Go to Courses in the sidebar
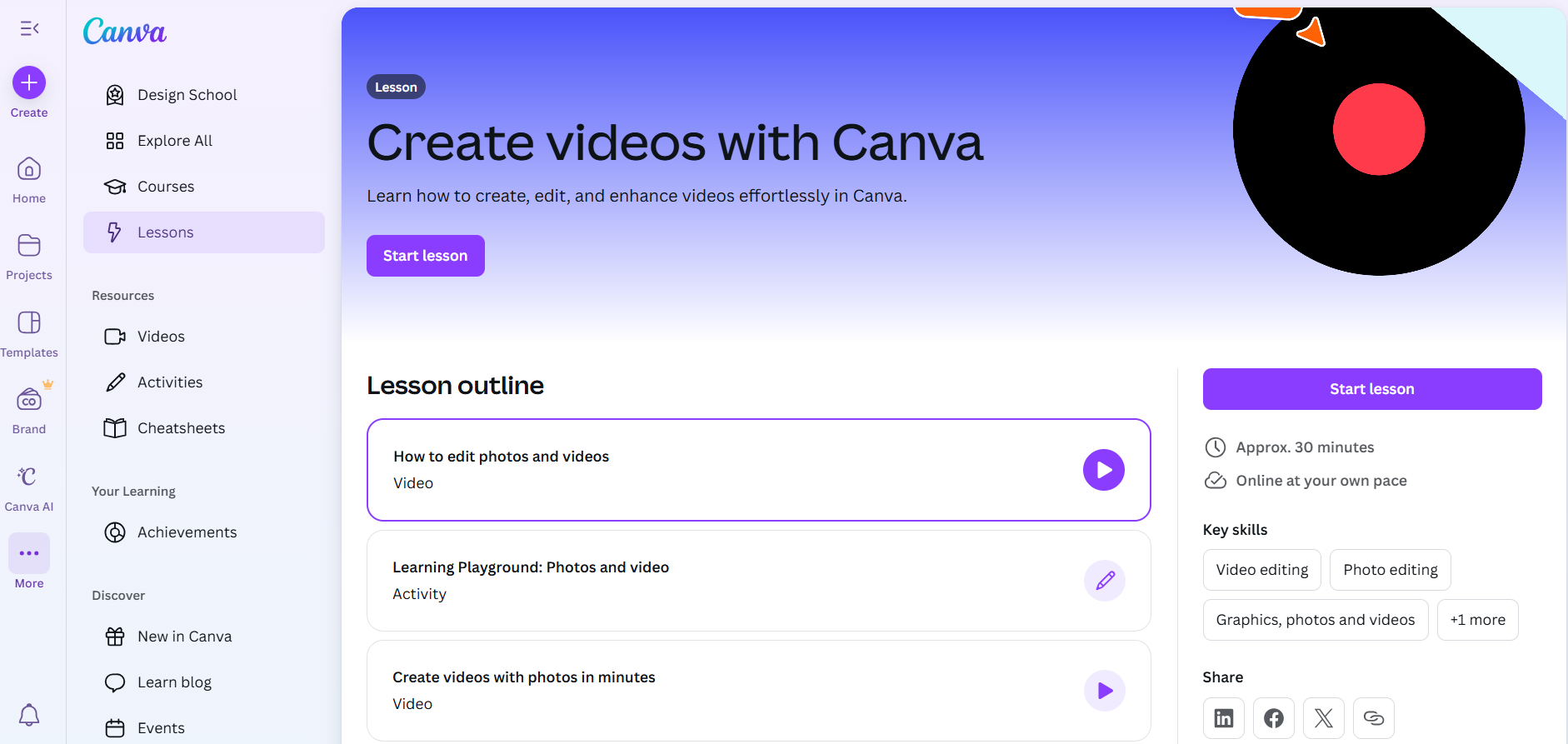Viewport: 1568px width, 744px height. 166,187
